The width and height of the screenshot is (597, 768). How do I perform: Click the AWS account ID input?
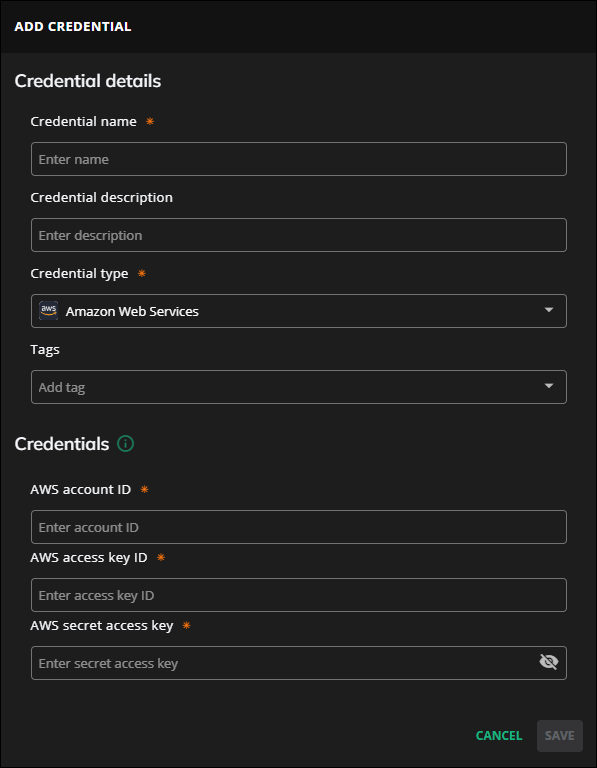[299, 527]
